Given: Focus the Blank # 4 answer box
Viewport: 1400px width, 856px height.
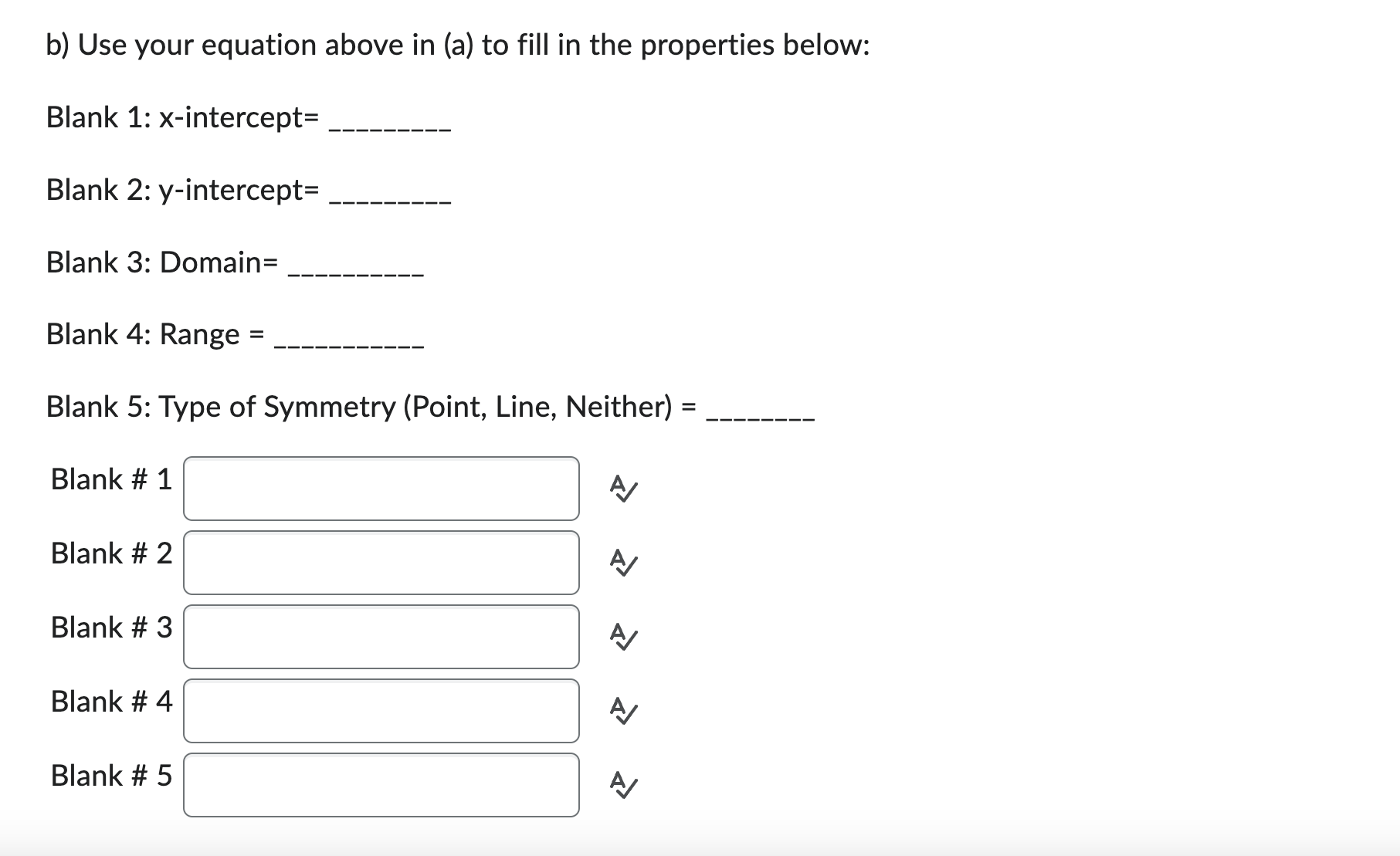Looking at the screenshot, I should (x=381, y=711).
